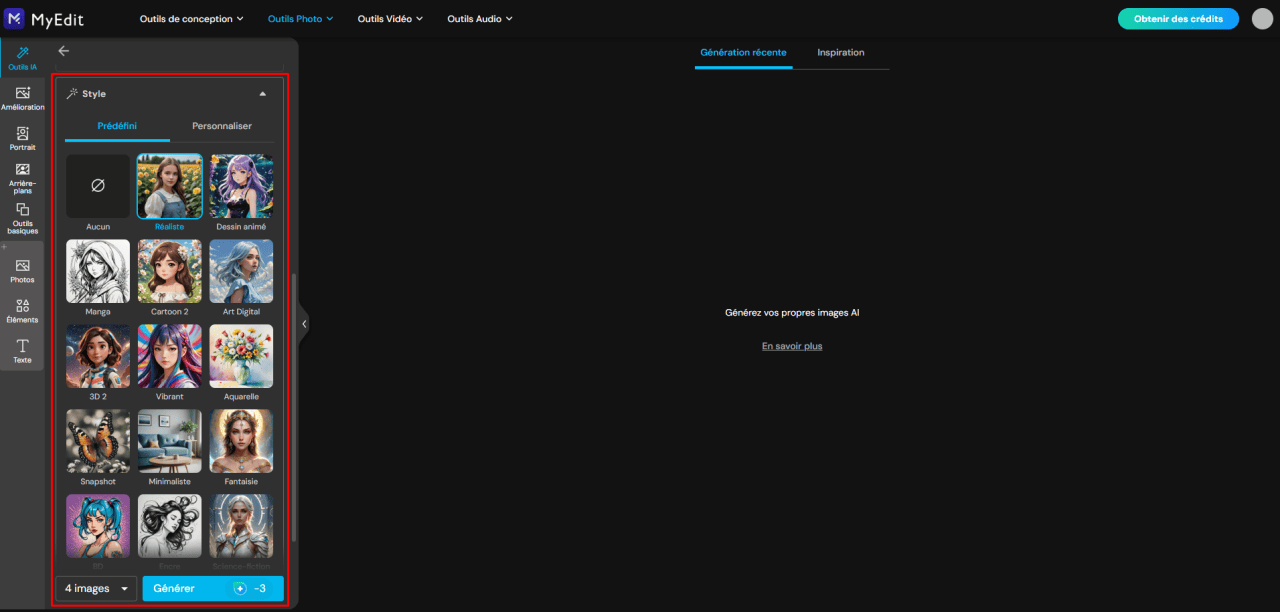The height and width of the screenshot is (612, 1280).
Task: Open Outils basiques in sidebar
Action: pos(22,219)
